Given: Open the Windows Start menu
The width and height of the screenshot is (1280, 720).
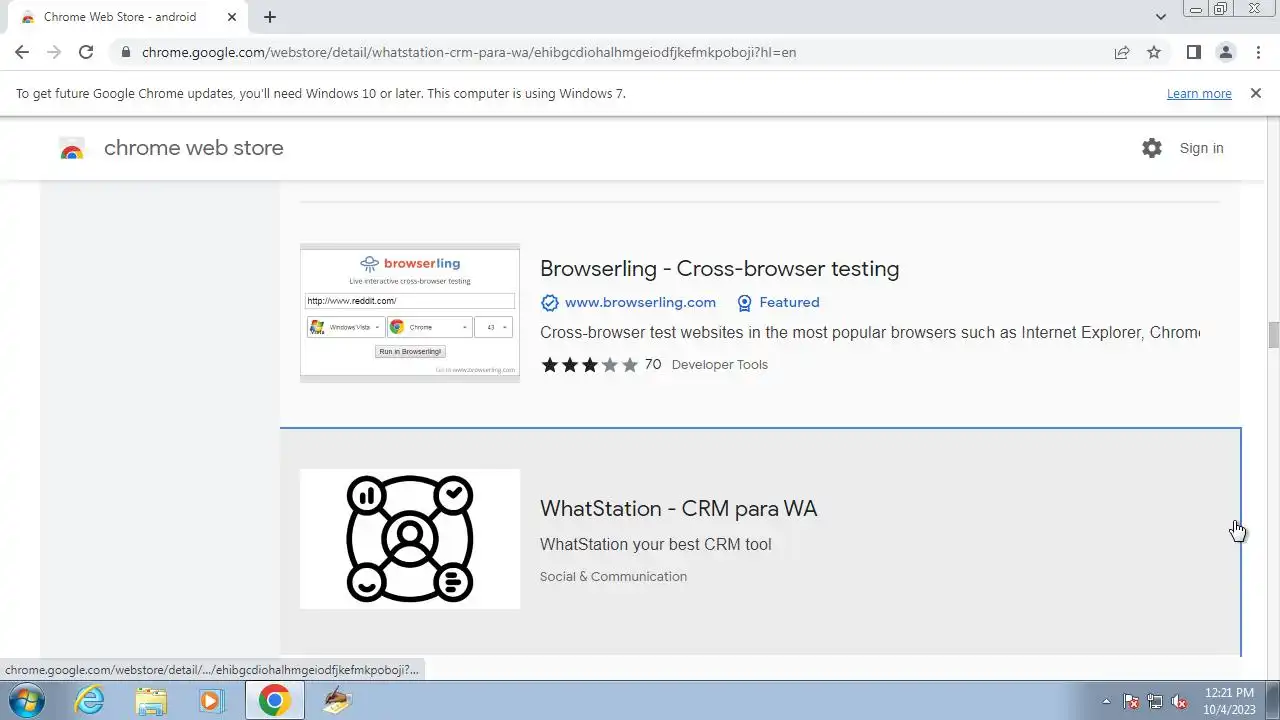Looking at the screenshot, I should point(25,700).
